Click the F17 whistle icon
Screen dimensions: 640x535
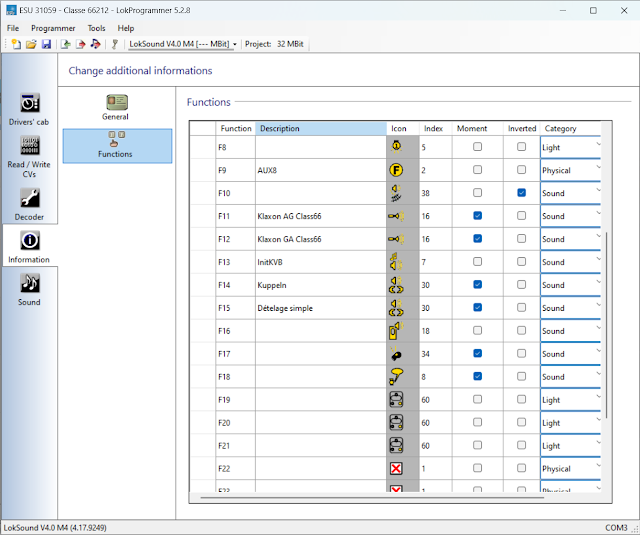[396, 354]
